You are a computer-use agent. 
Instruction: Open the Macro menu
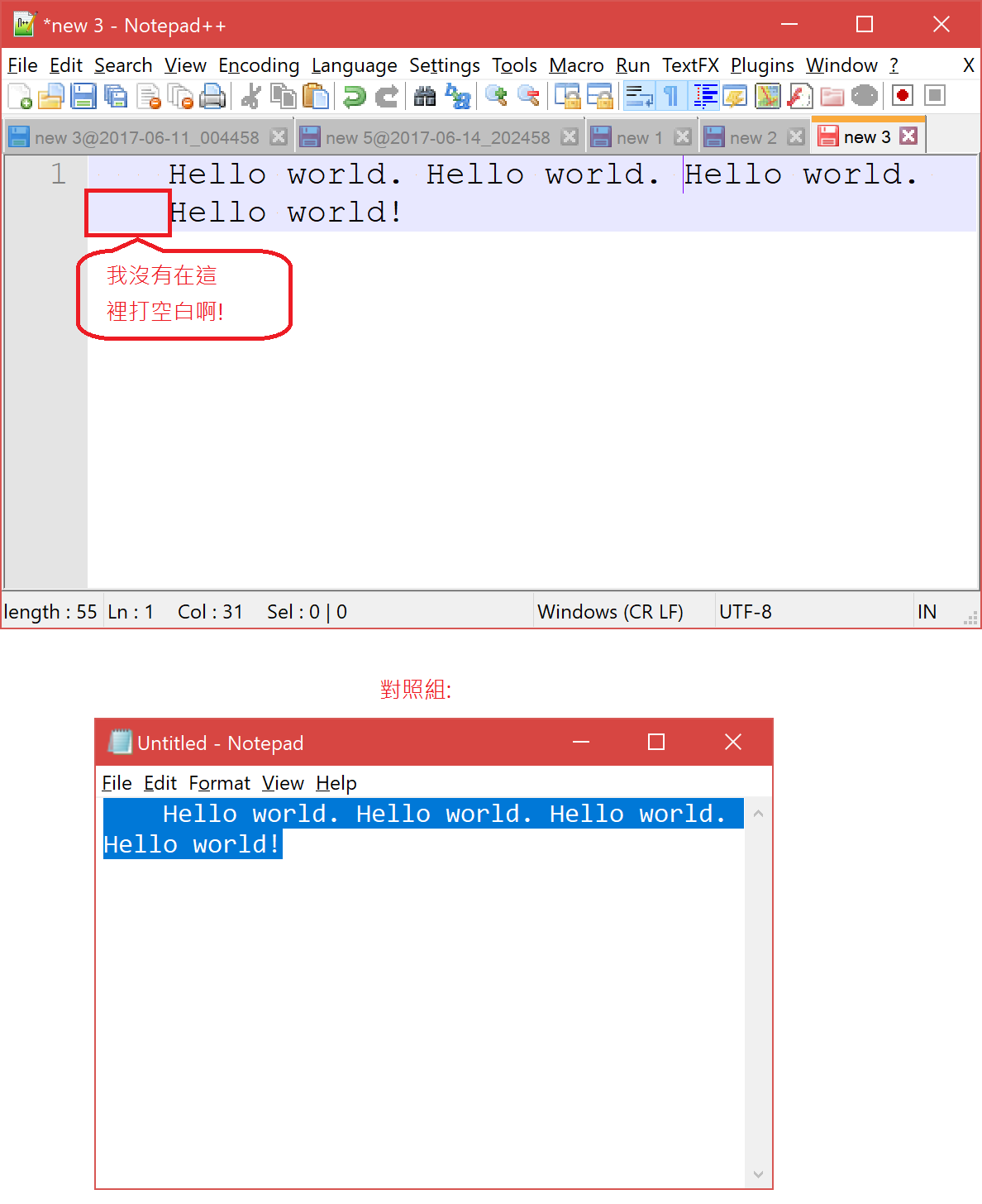coord(576,65)
